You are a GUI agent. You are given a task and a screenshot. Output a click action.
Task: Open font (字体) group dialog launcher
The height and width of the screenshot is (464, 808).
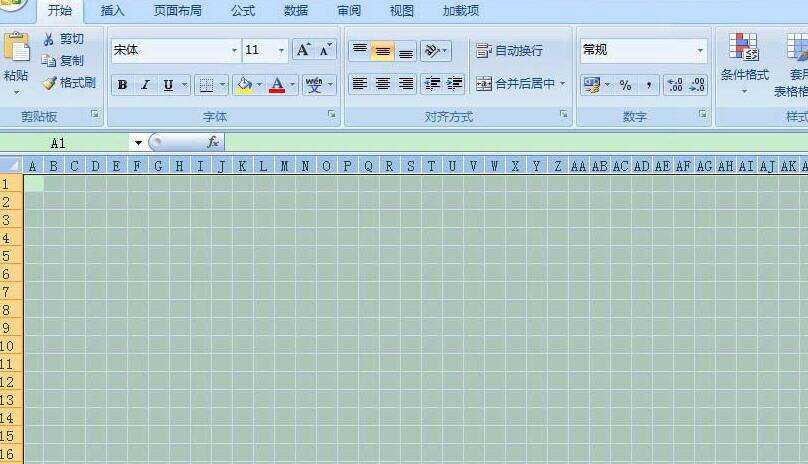(x=331, y=114)
